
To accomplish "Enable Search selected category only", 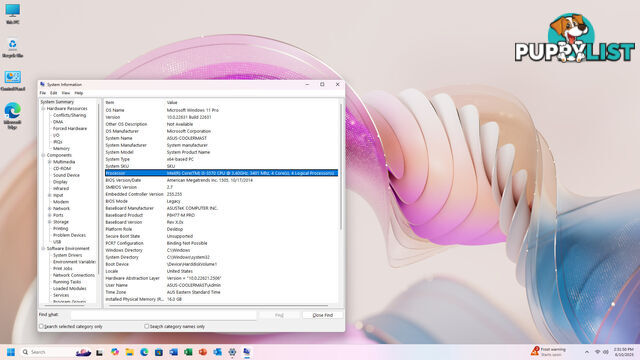I will [41, 327].
